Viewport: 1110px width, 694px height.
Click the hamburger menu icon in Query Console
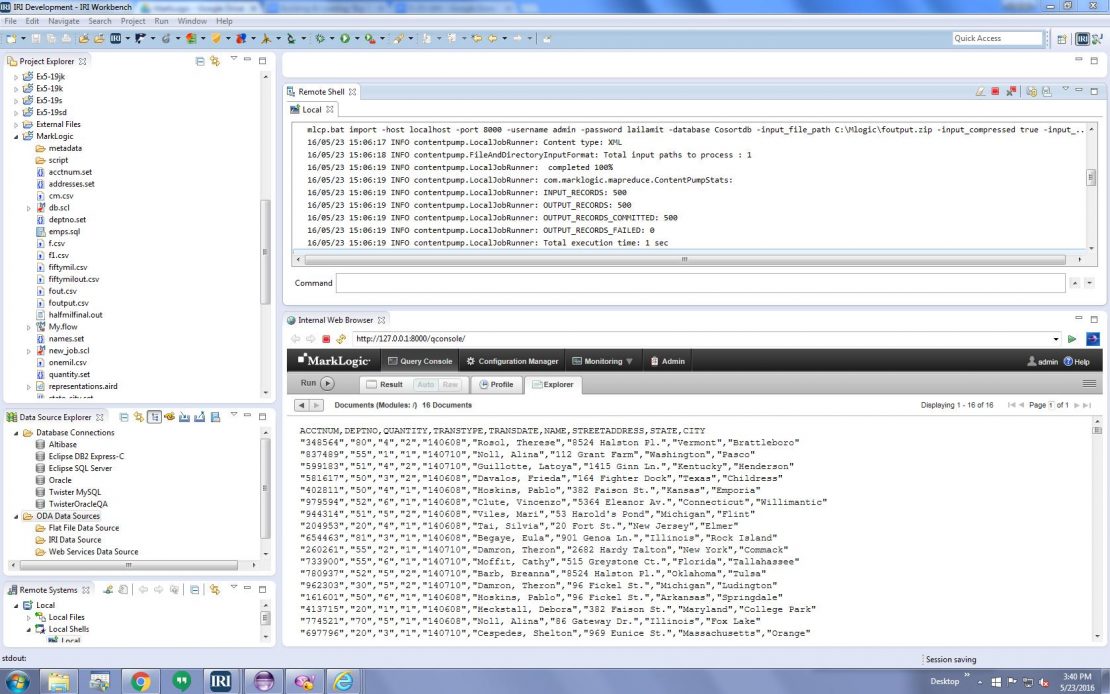(1089, 384)
